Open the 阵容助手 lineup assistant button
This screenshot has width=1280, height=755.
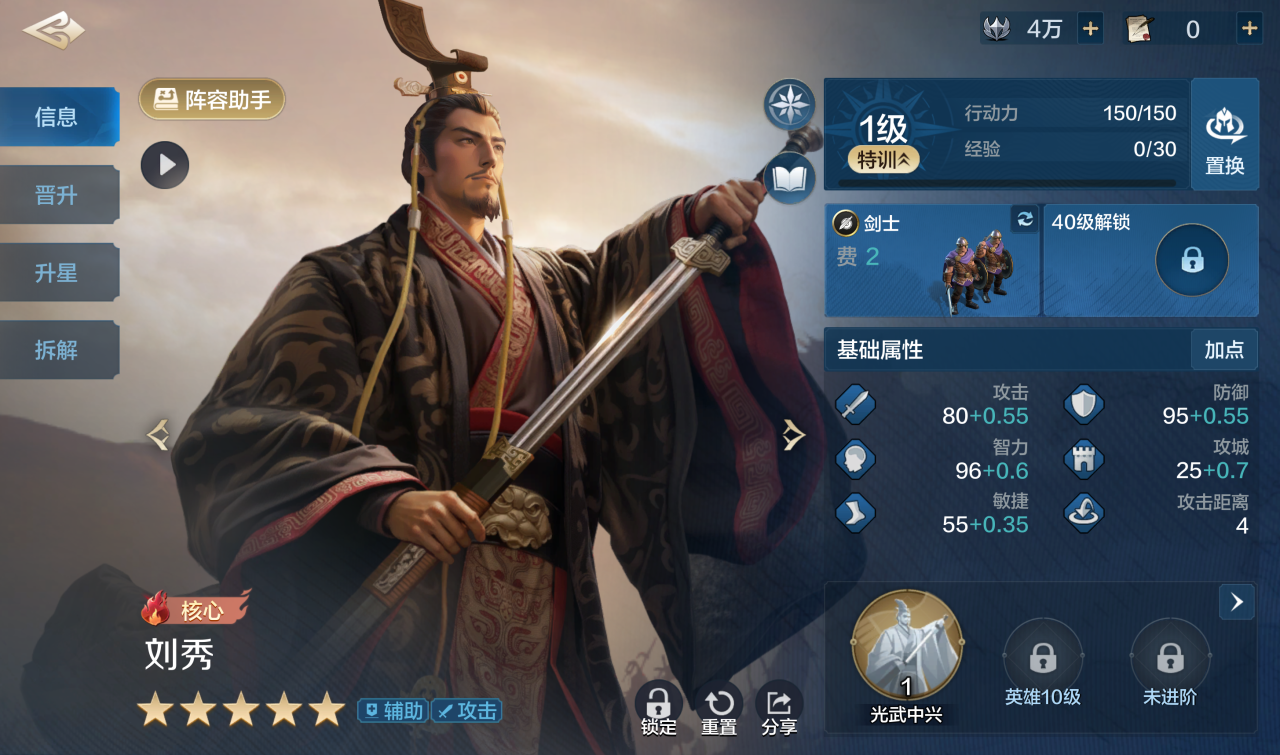click(212, 100)
